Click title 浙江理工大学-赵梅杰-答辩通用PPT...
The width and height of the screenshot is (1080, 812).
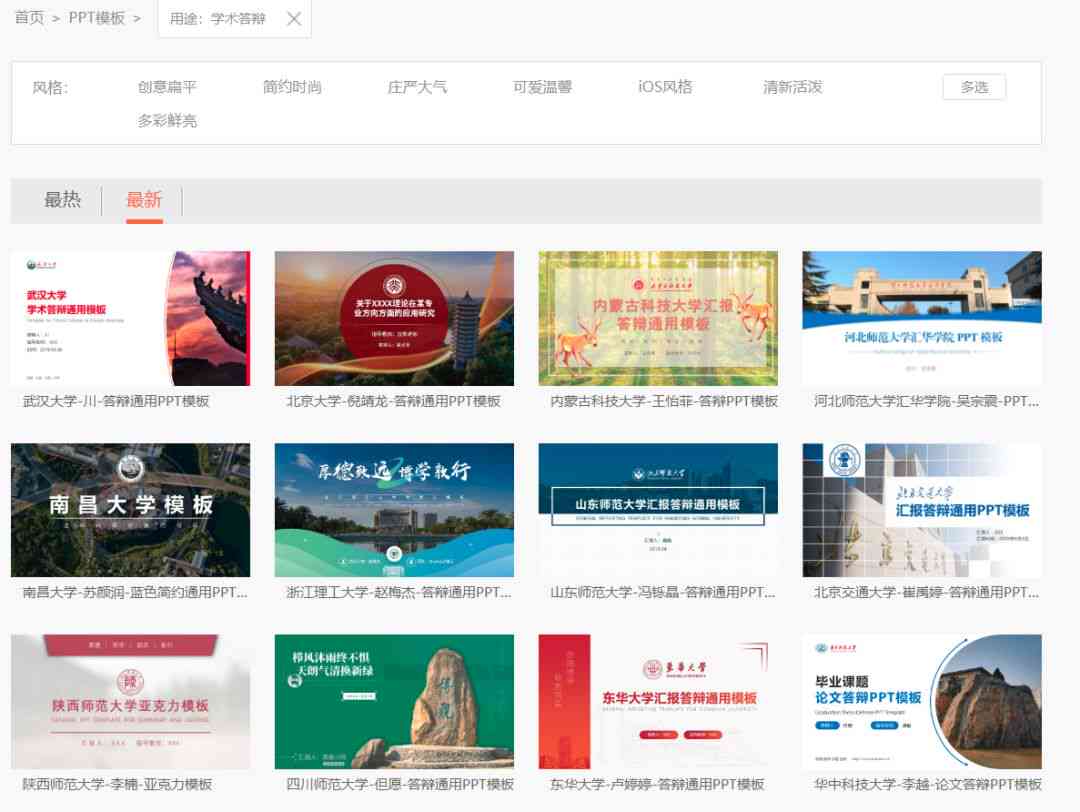click(399, 592)
